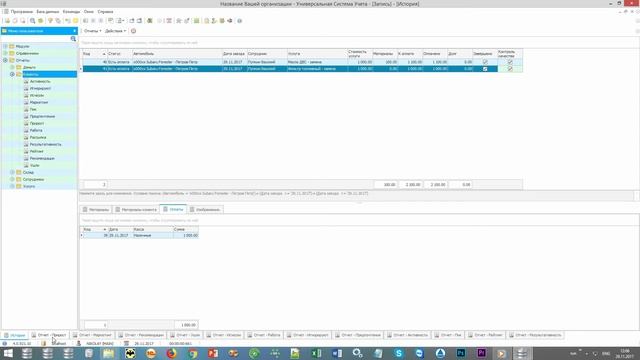Open Firefox from the taskbar
Screen dimensions: 640x360
(171, 353)
